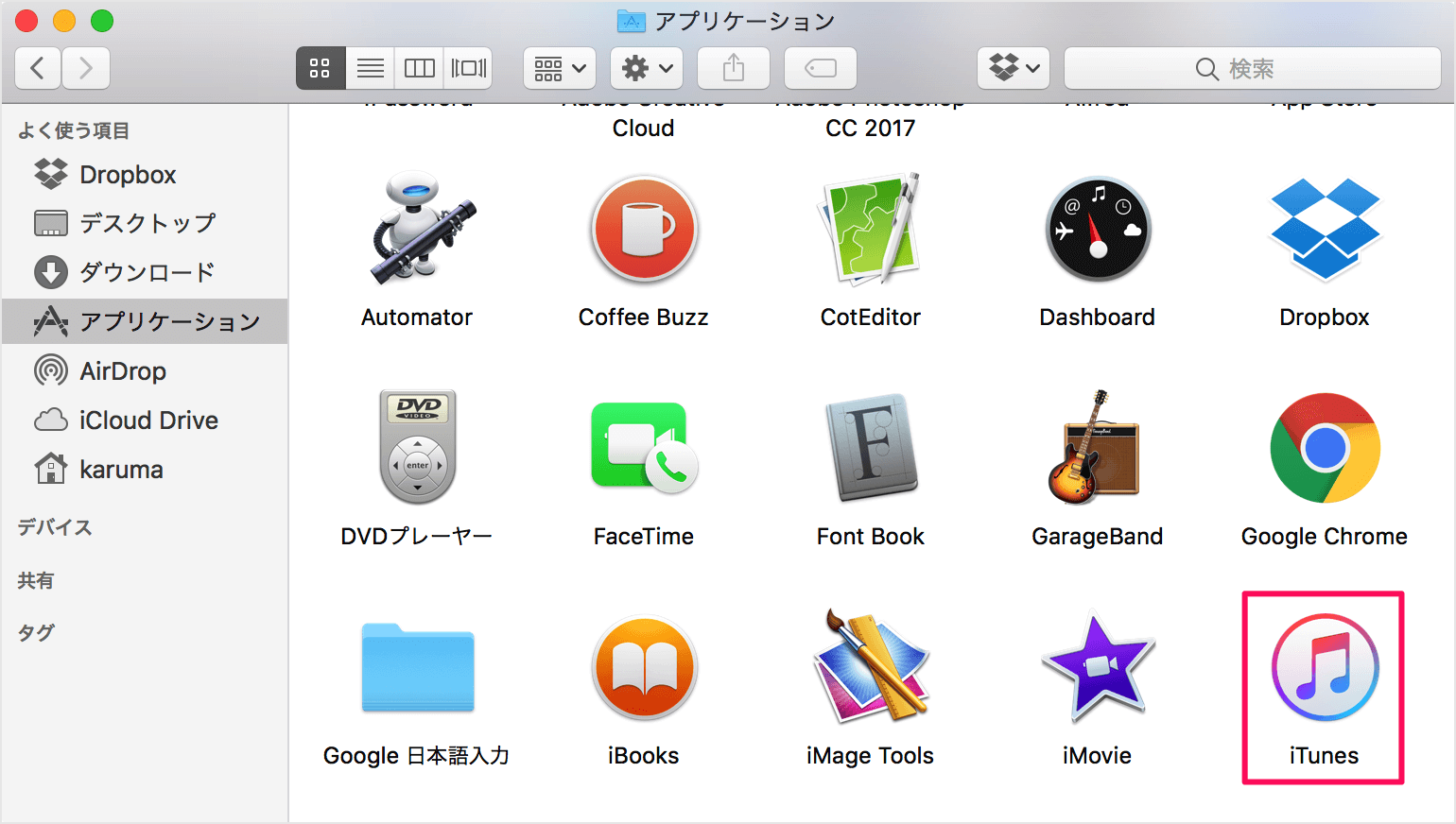Select the iTunes app icon
This screenshot has width=1456, height=824.
[1325, 667]
